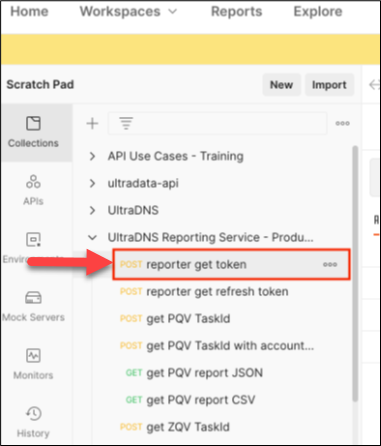The height and width of the screenshot is (446, 381).
Task: Open the Monitors sidebar section
Action: point(33,364)
